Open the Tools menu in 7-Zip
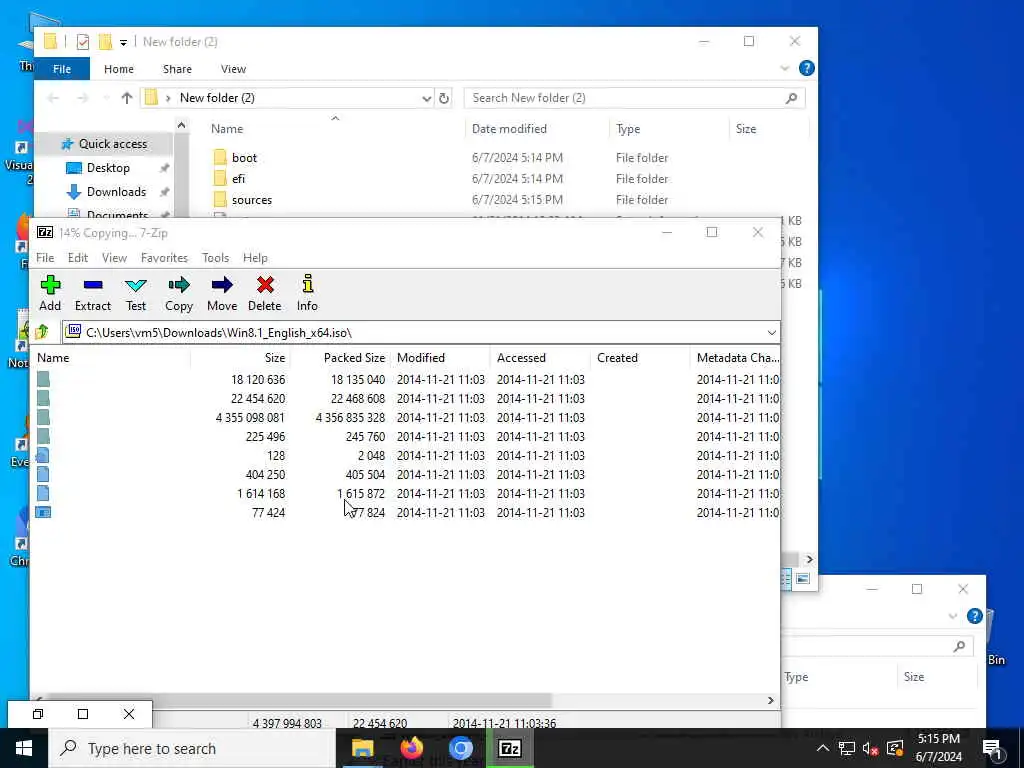1024x768 pixels. click(x=216, y=258)
